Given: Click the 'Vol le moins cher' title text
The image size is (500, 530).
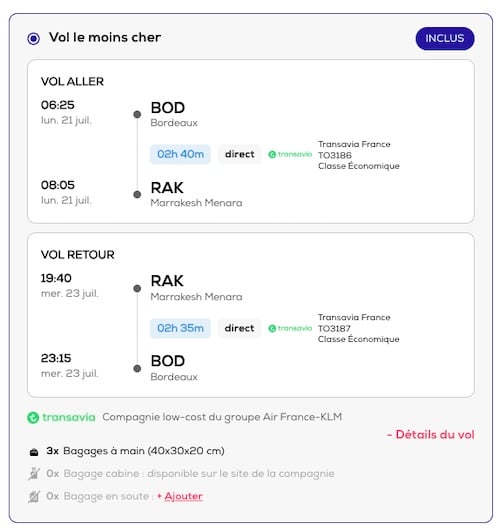Looking at the screenshot, I should coord(105,38).
